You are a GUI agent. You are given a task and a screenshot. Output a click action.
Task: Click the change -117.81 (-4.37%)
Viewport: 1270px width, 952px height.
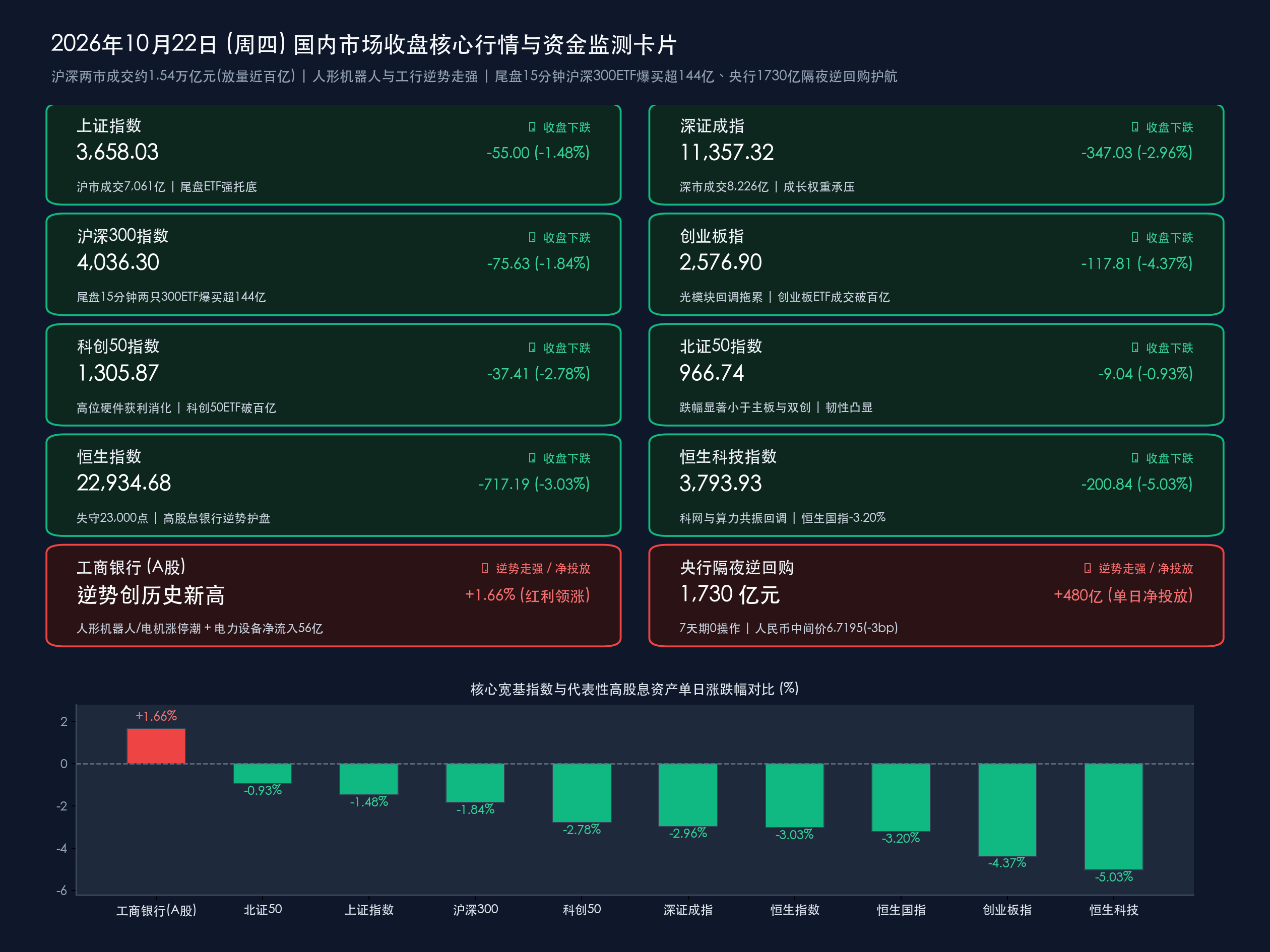click(x=1137, y=263)
